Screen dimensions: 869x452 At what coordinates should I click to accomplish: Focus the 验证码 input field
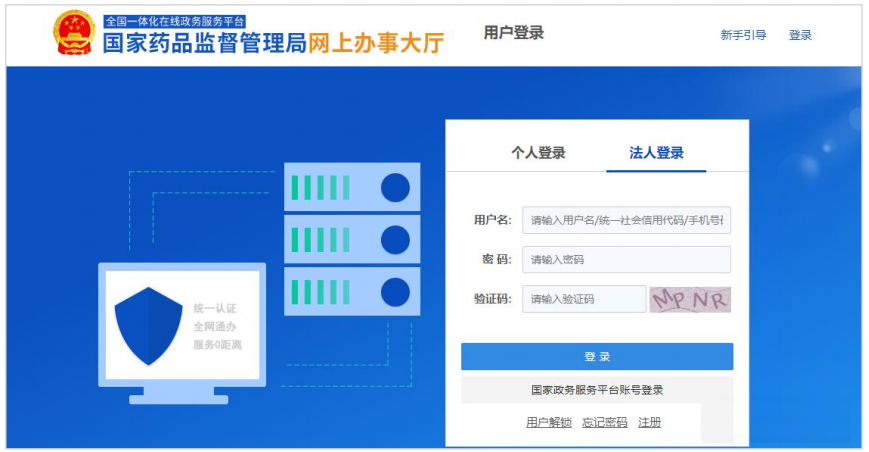[584, 299]
